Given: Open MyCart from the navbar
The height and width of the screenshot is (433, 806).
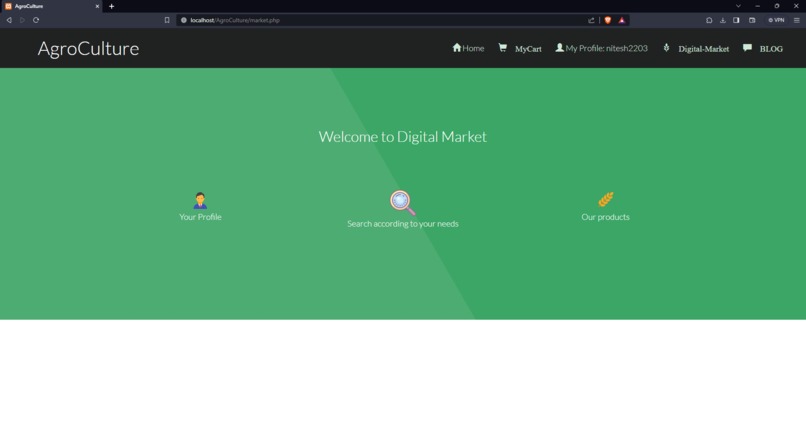Looking at the screenshot, I should point(528,49).
